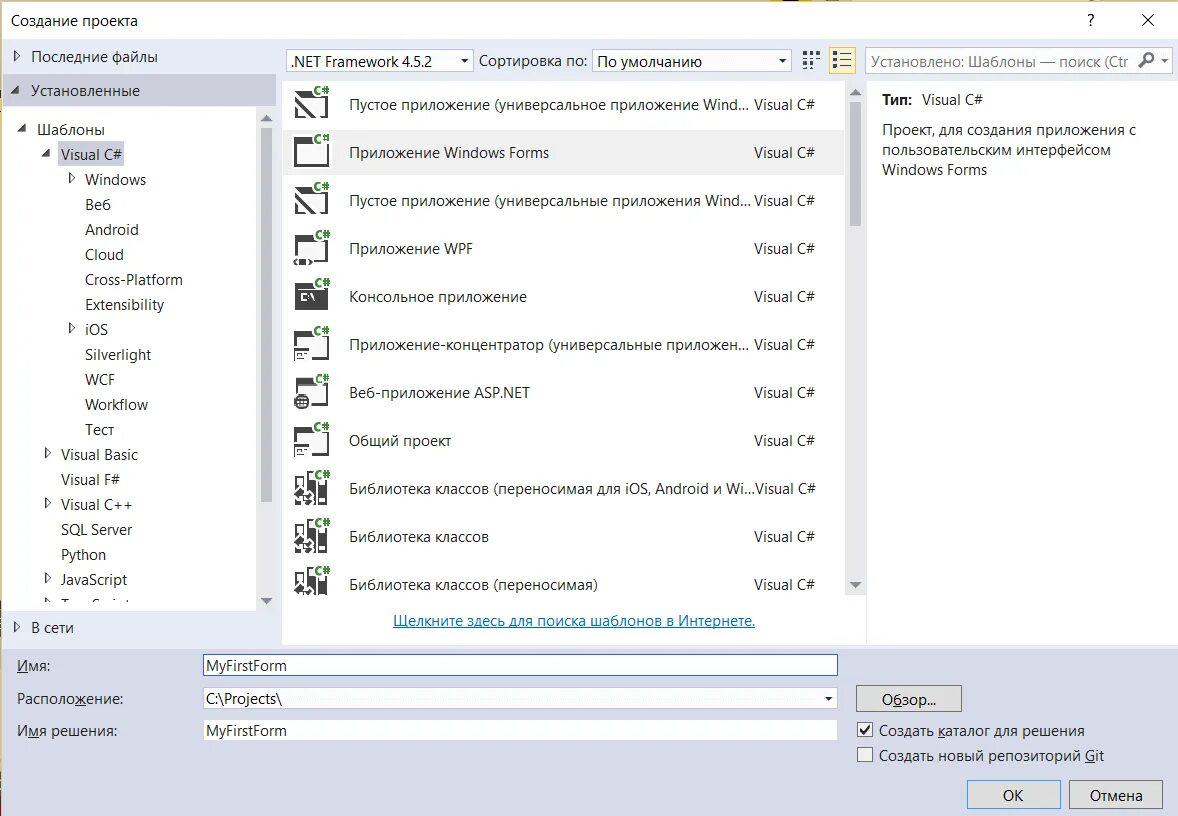Click the console application template icon
Screen dimensions: 1178x816
point(311,296)
